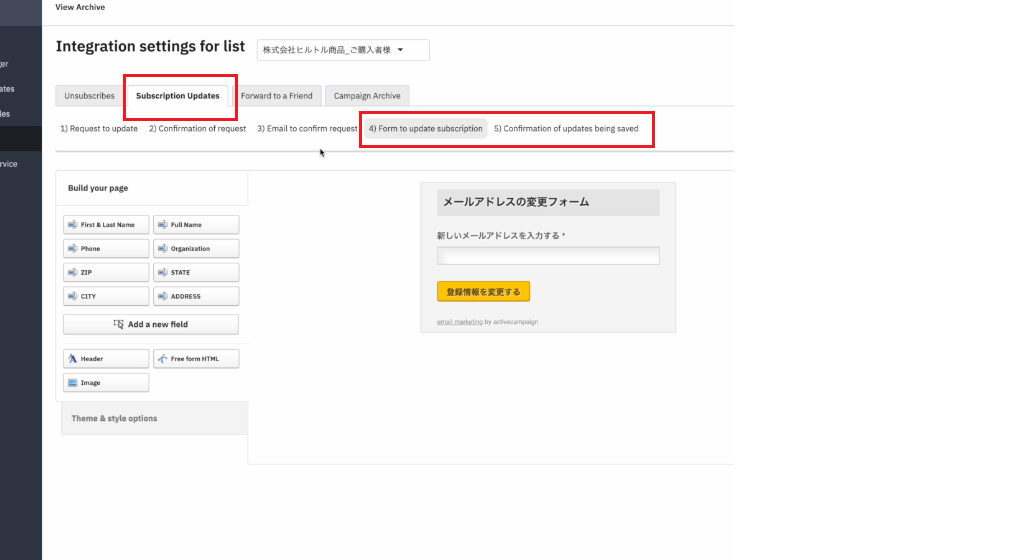
Task: Add the CITY field block
Action: pos(106,297)
